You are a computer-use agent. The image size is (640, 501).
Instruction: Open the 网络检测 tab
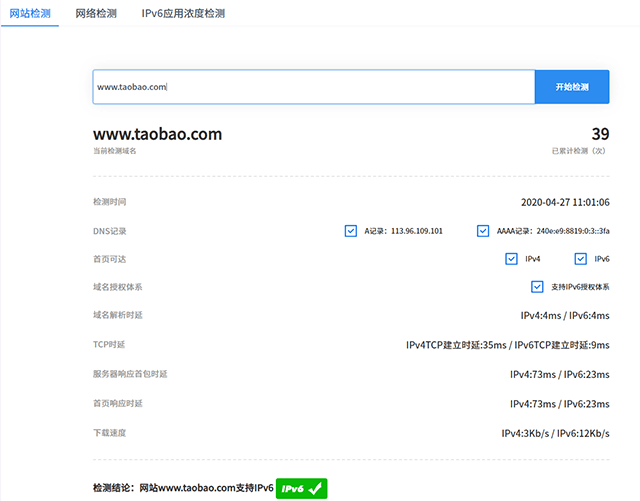pos(96,13)
